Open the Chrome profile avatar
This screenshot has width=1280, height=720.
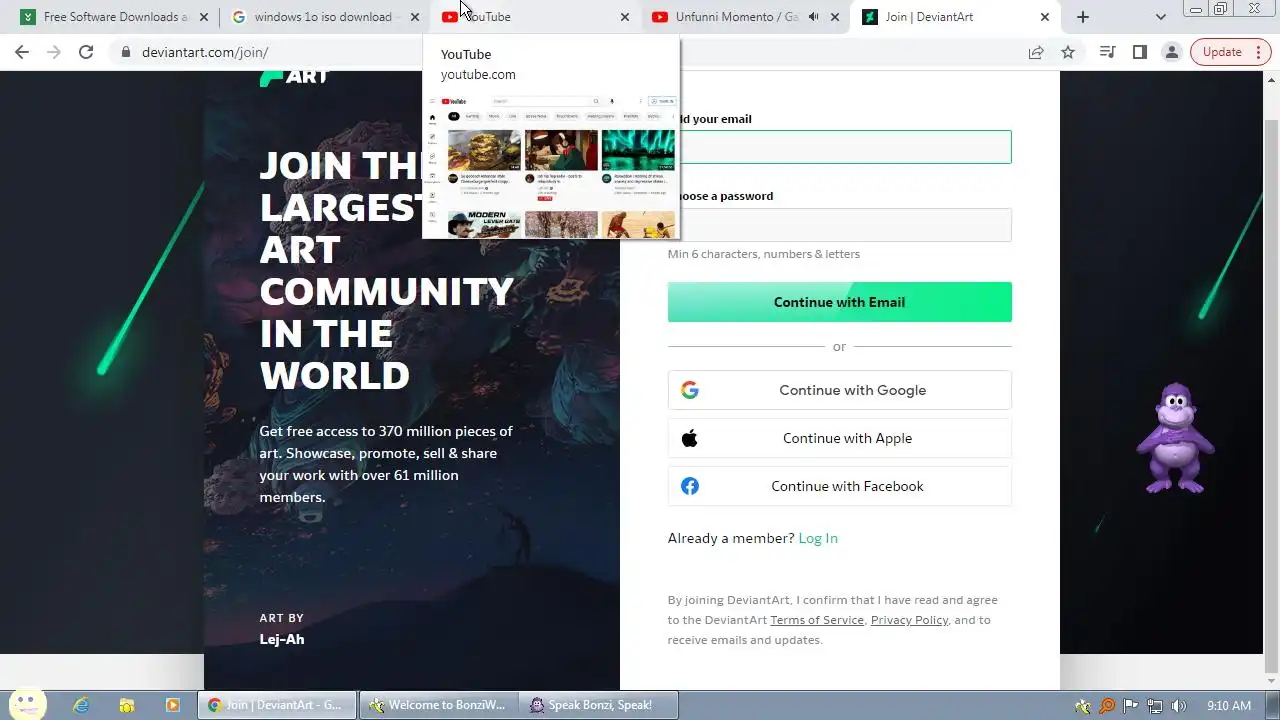click(x=1171, y=52)
